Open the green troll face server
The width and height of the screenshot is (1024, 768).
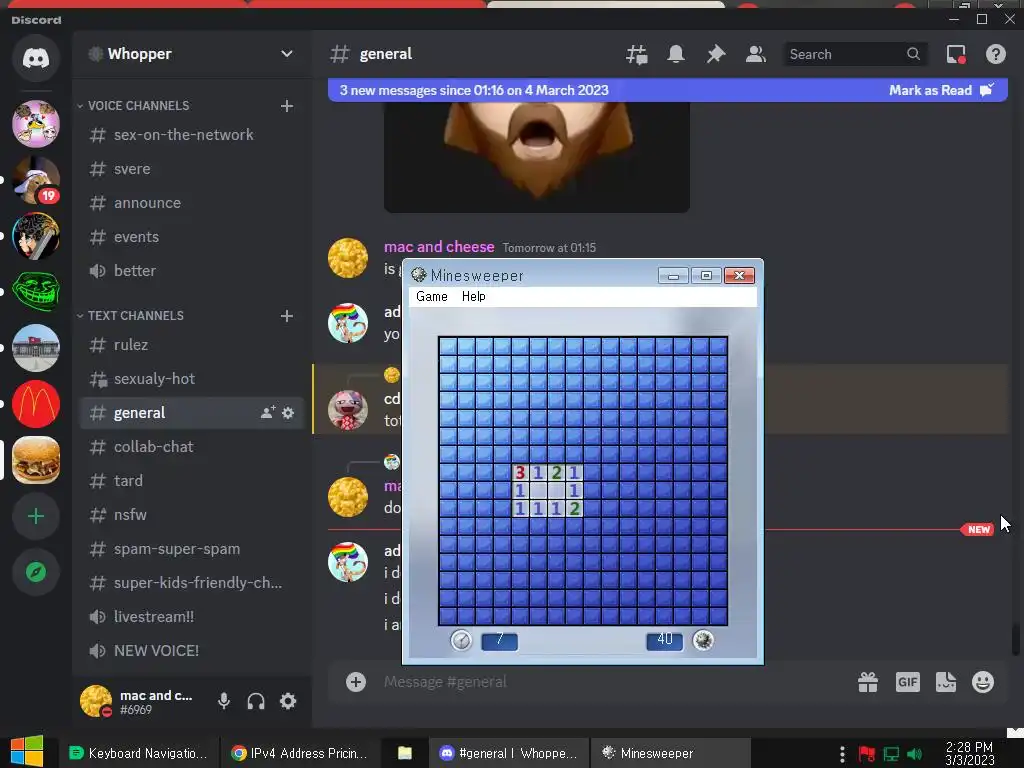point(36,292)
